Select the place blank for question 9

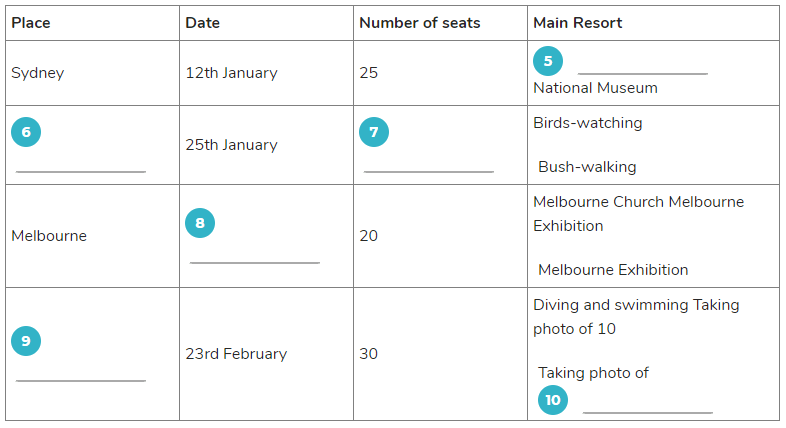click(x=81, y=380)
